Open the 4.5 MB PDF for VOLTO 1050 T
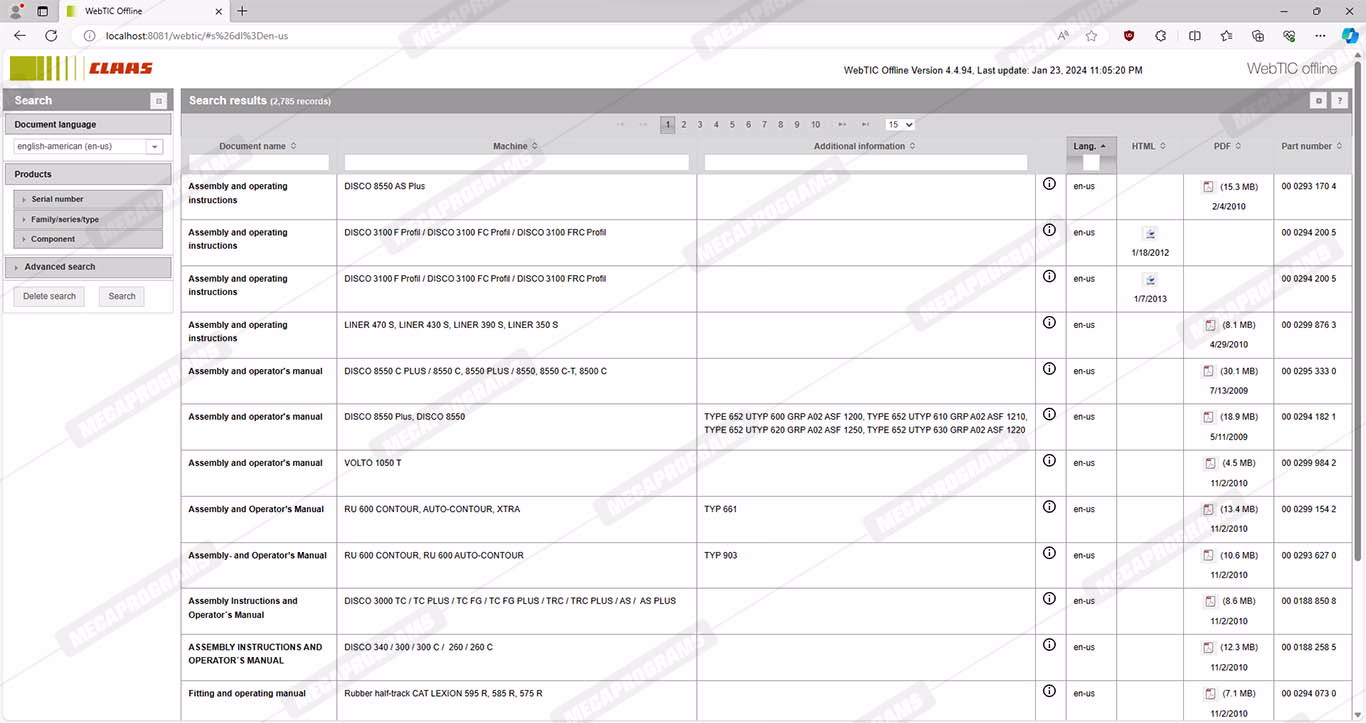The image size is (1366, 723). click(x=1209, y=463)
